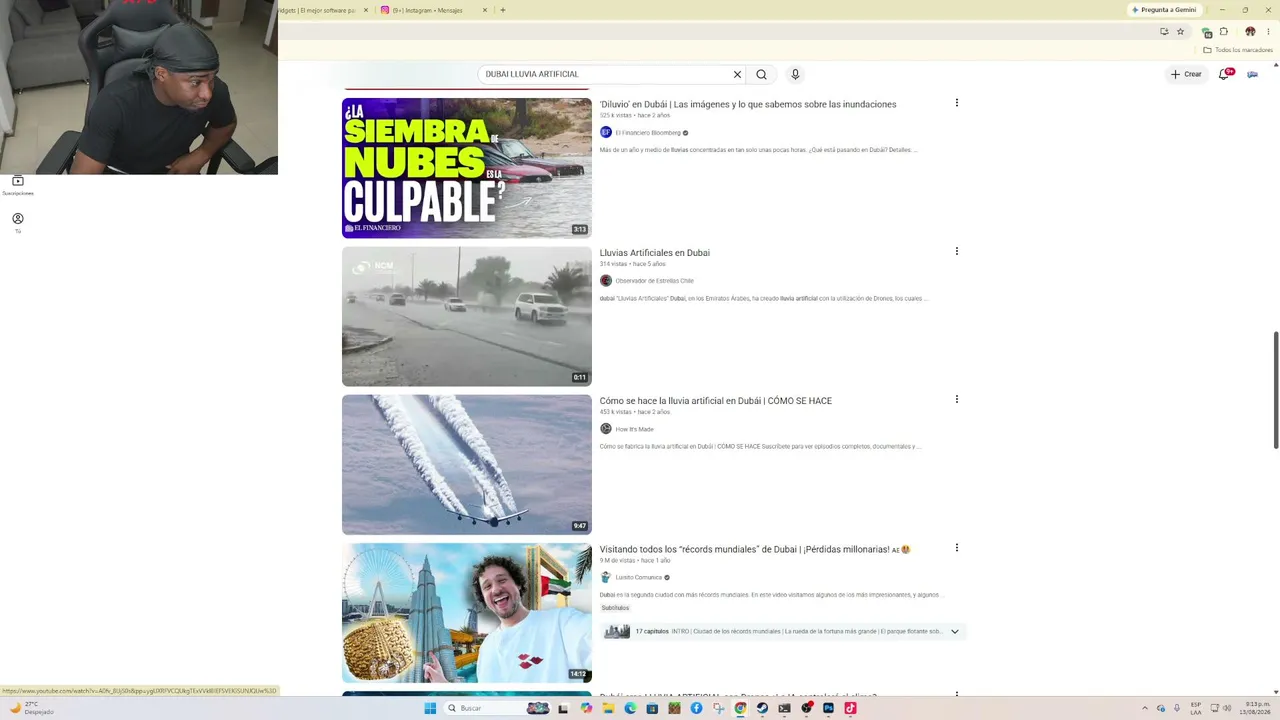This screenshot has height=720, width=1280.
Task: Expand the 17 capítulos chapter list
Action: pos(955,632)
